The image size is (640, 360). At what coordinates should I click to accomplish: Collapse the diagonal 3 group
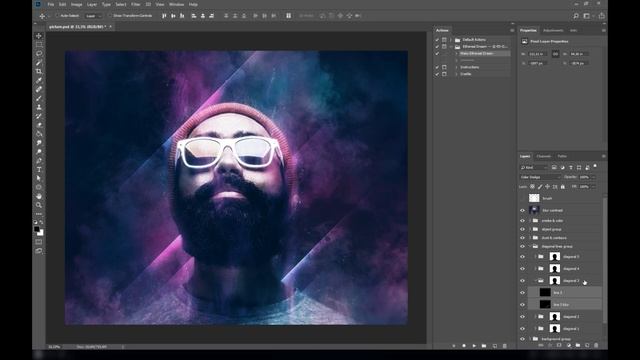point(536,281)
